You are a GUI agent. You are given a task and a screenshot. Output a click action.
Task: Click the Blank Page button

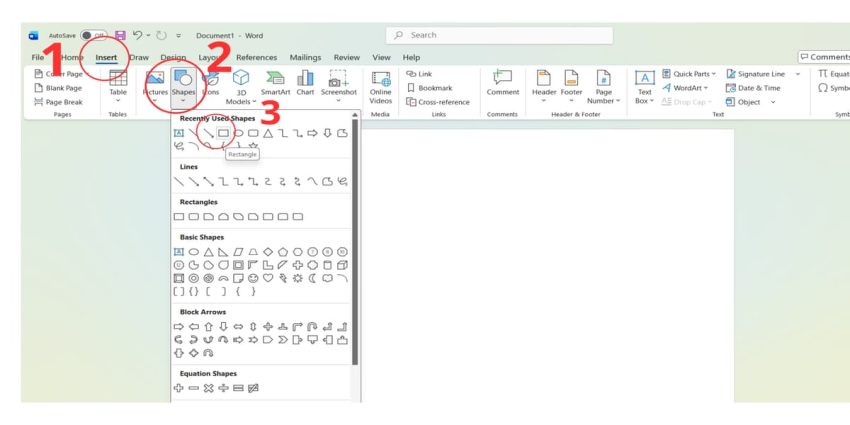tap(58, 88)
